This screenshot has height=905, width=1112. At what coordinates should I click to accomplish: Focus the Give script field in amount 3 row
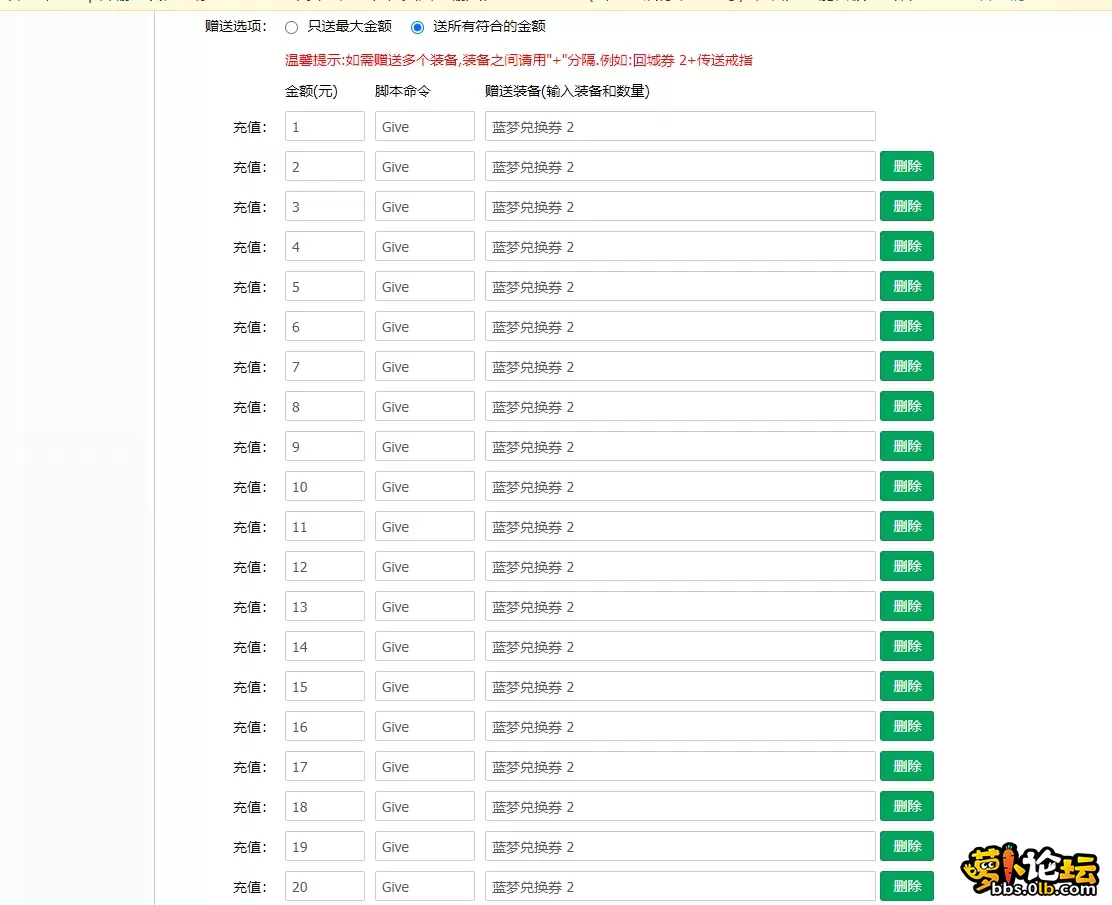tap(425, 206)
